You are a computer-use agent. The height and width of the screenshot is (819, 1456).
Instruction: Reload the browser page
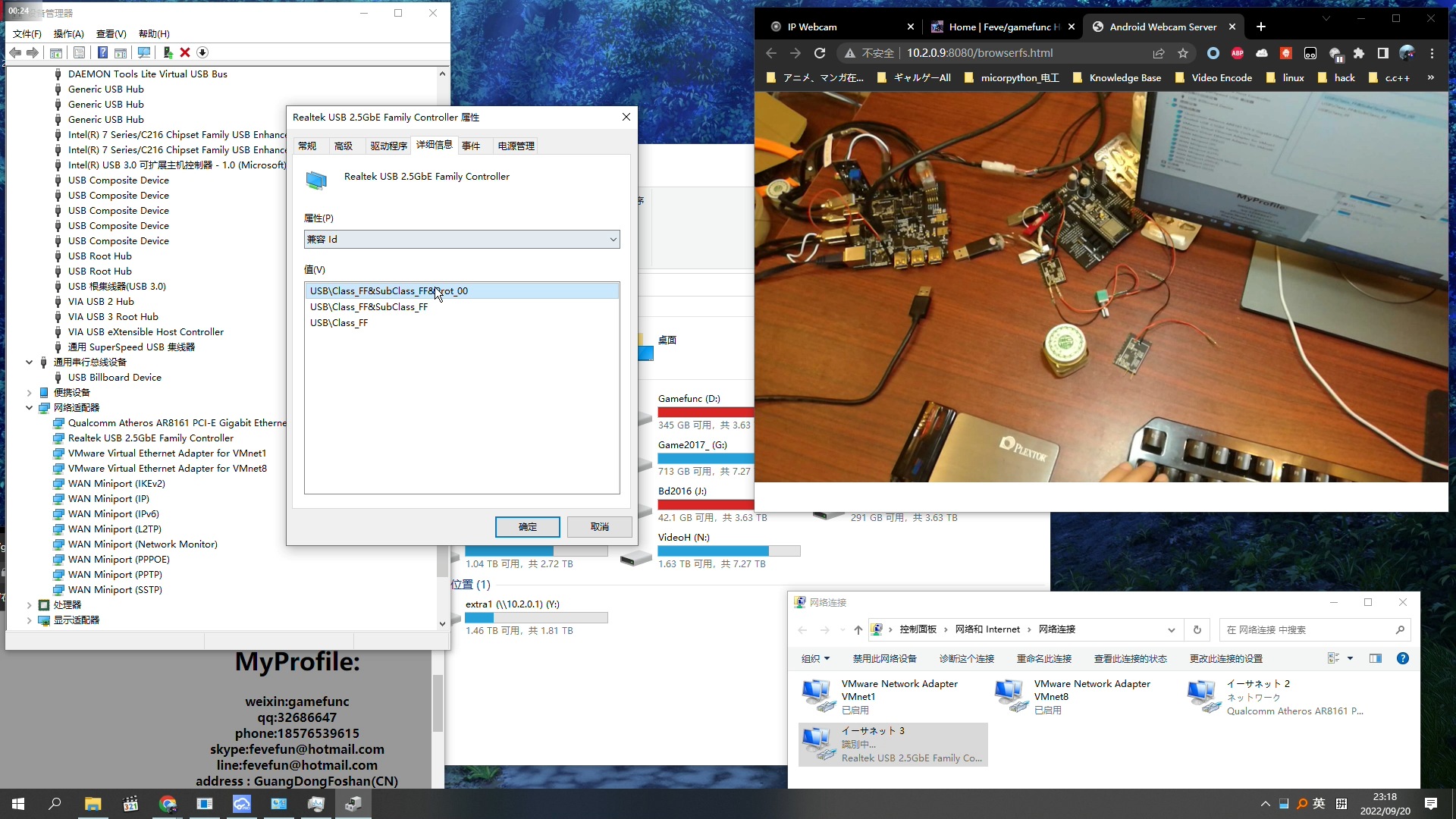coord(820,53)
